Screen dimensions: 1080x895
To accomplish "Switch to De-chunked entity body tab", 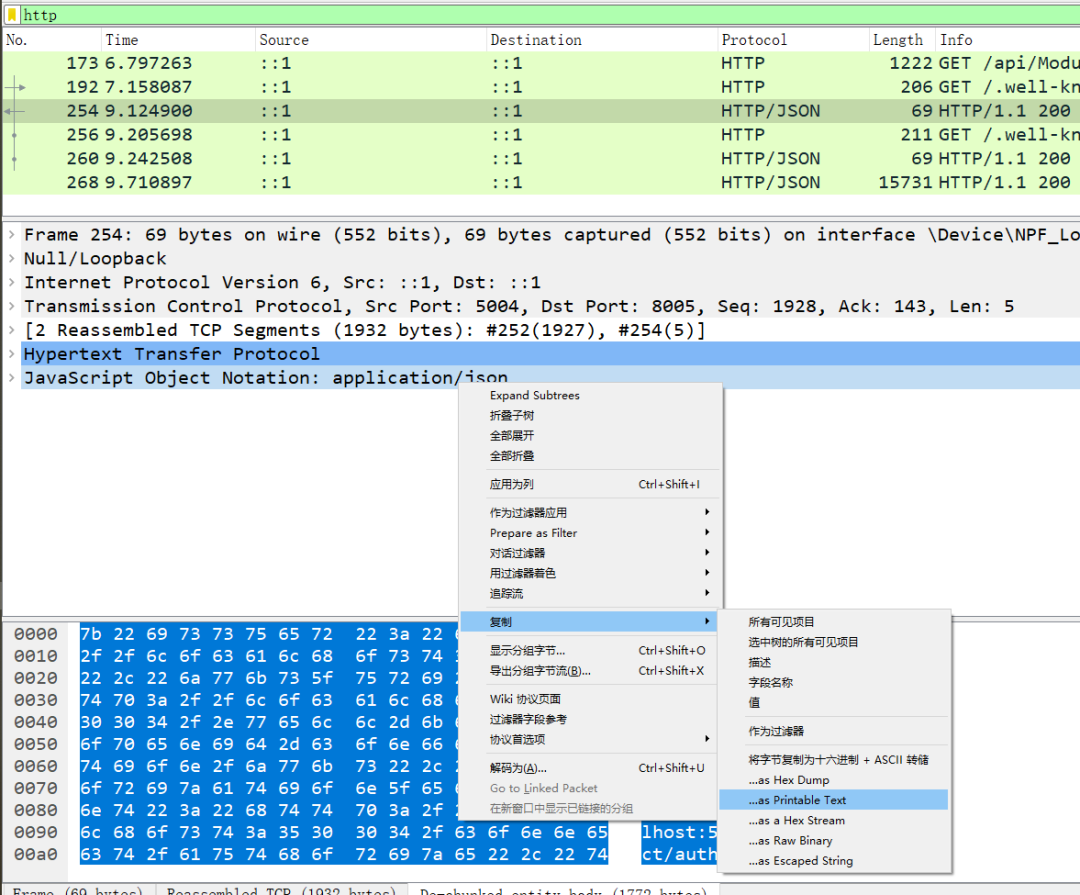I will pyautogui.click(x=563, y=890).
